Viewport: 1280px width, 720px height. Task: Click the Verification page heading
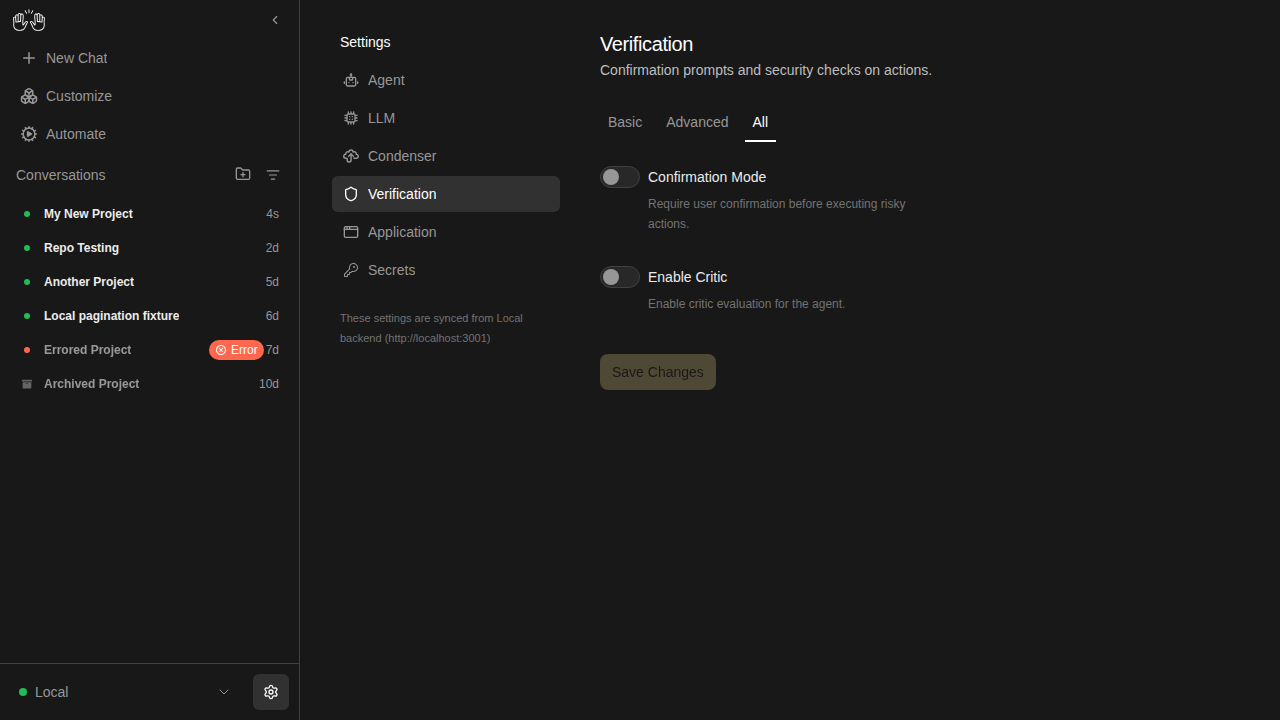point(646,44)
